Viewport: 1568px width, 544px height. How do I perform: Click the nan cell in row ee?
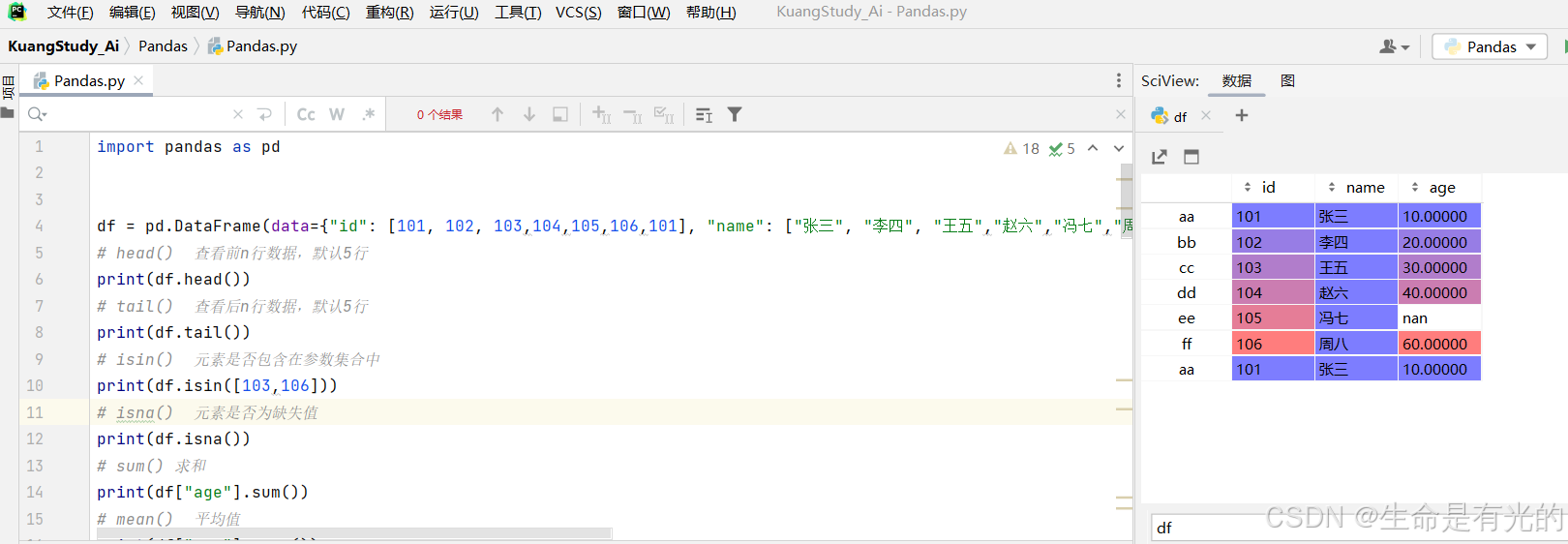tap(1439, 318)
